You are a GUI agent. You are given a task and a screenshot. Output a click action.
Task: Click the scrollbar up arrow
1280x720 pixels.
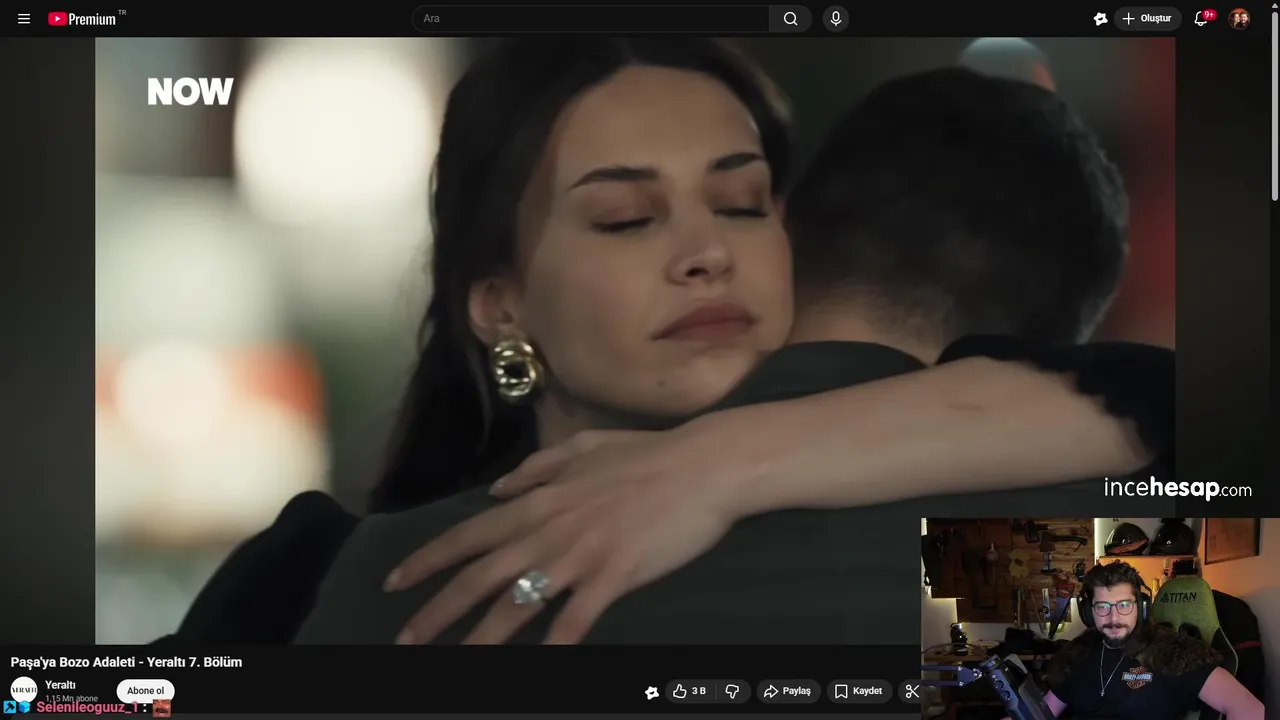(x=1274, y=5)
